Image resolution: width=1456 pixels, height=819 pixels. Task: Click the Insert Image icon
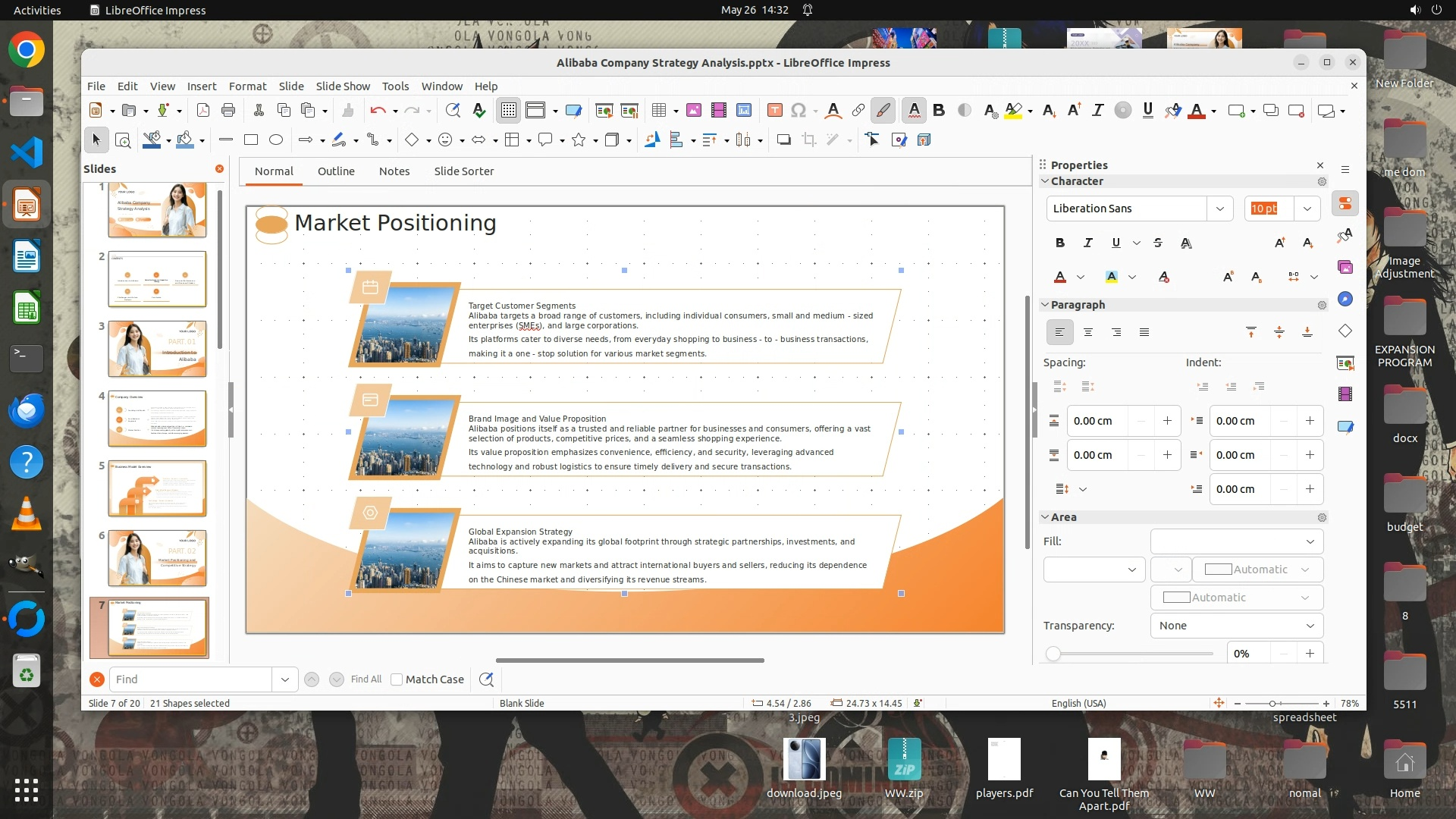(x=693, y=111)
